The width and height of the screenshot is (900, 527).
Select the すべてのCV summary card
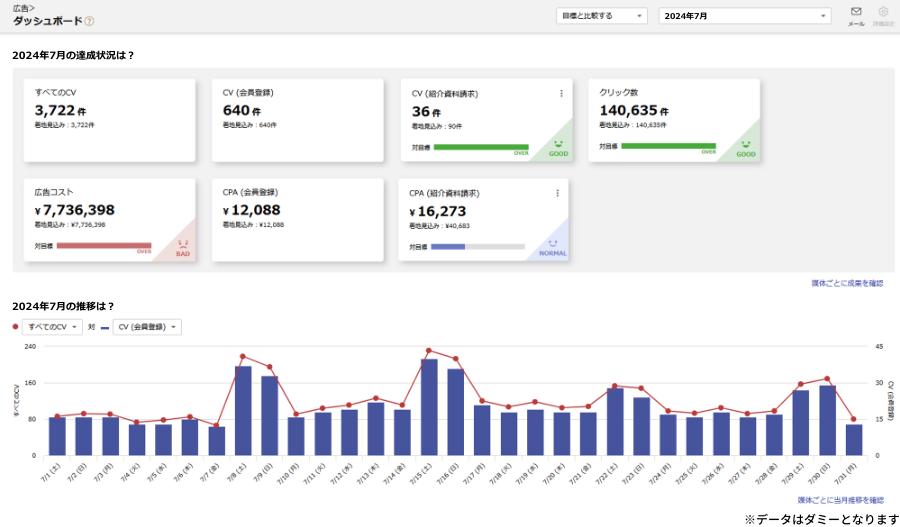click(x=109, y=120)
